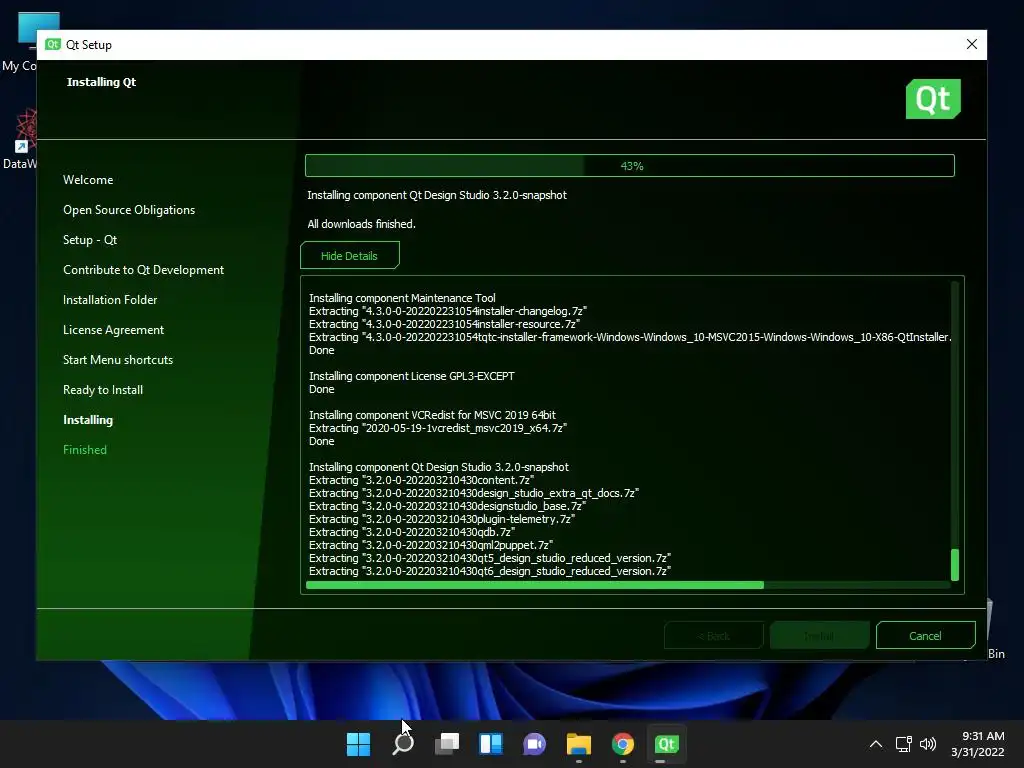Launch the Chat app from the taskbar
Viewport: 1024px width, 768px height.
pyautogui.click(x=534, y=744)
